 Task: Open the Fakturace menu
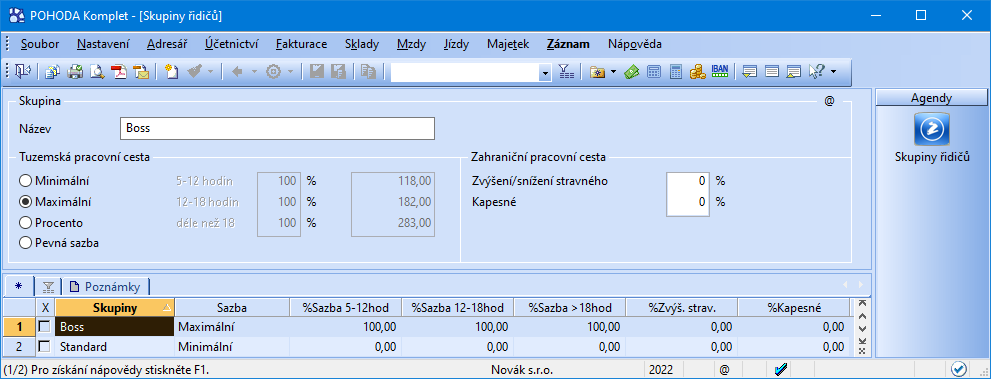301,44
